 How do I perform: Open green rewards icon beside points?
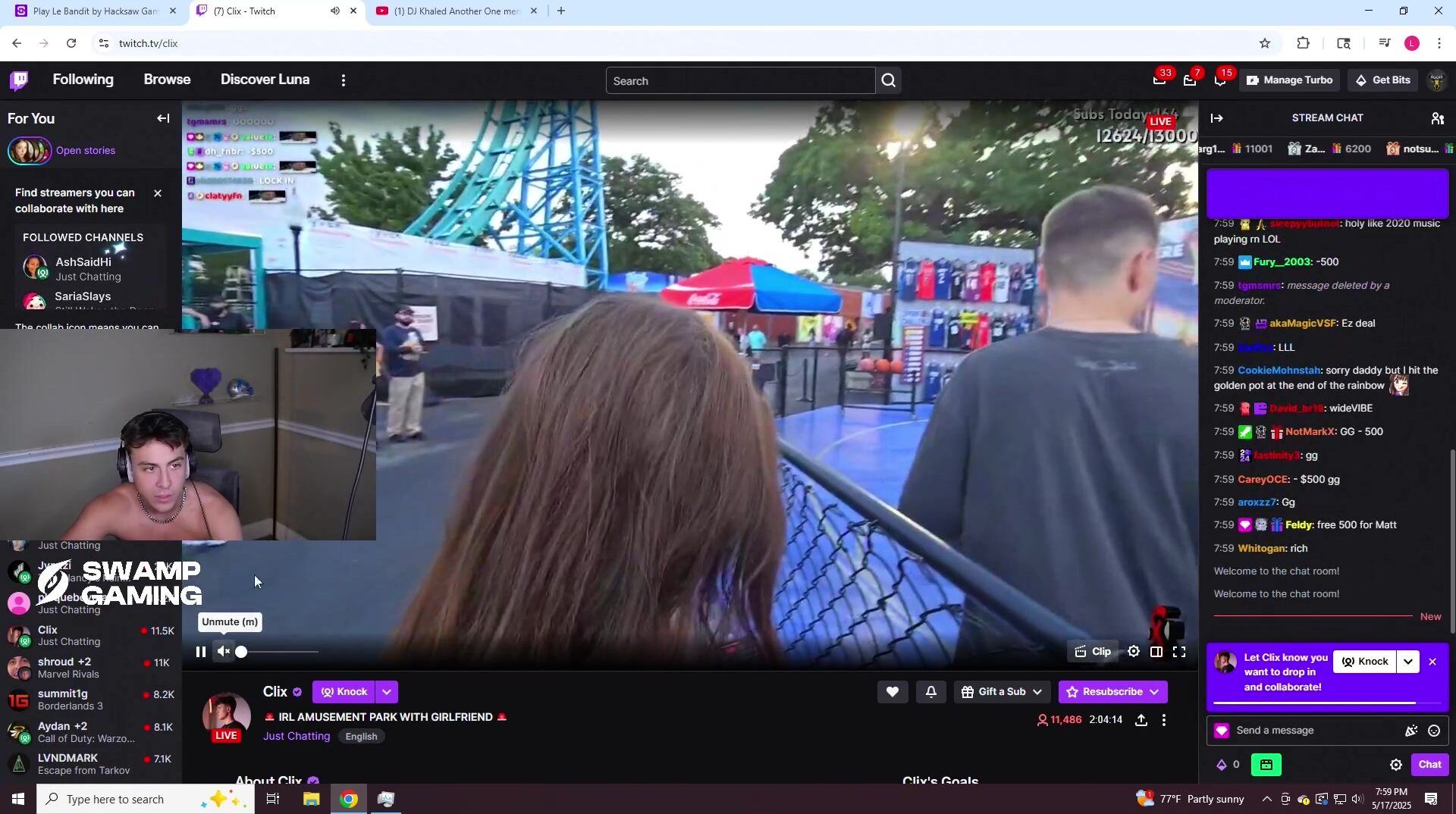point(1266,765)
